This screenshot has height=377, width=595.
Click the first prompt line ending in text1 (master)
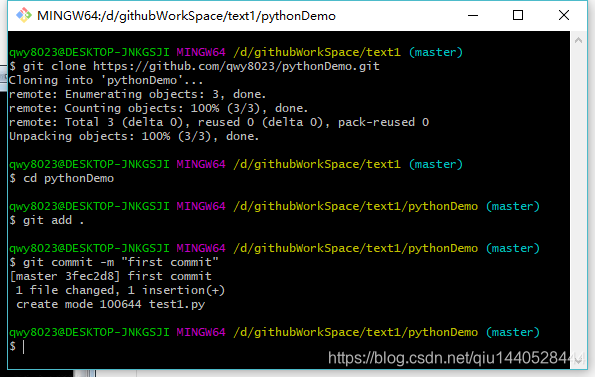tap(236, 52)
